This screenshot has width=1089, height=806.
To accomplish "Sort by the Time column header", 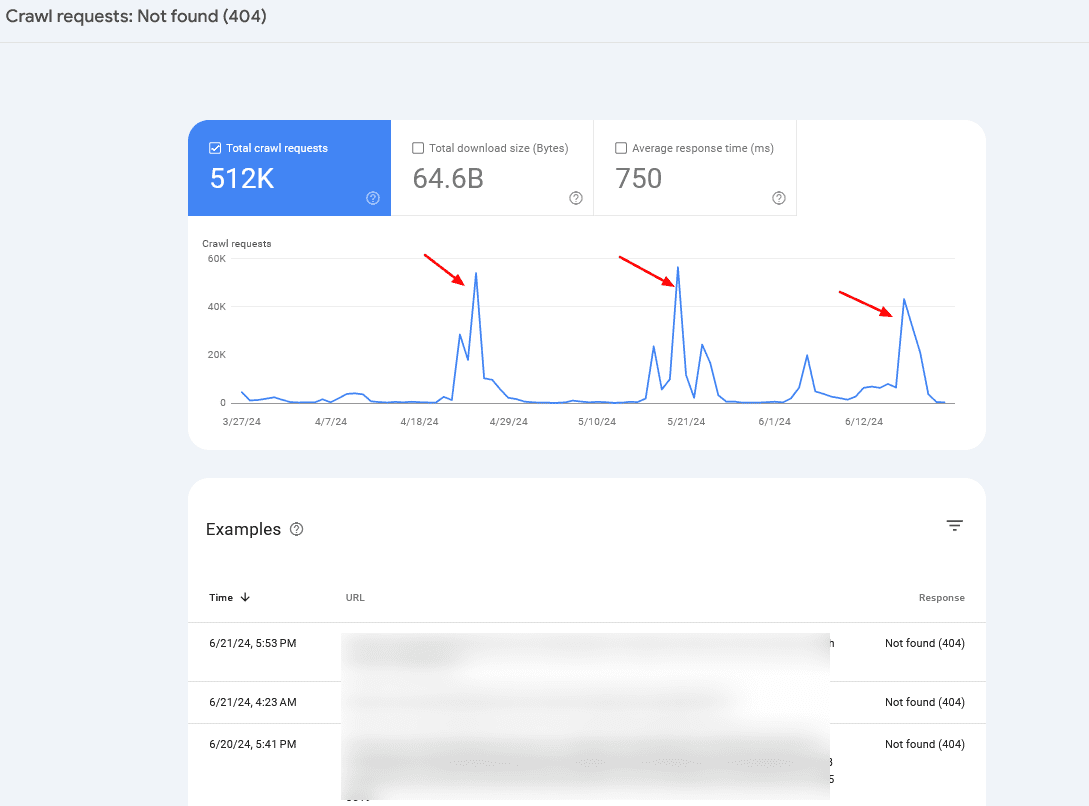I will tap(221, 597).
